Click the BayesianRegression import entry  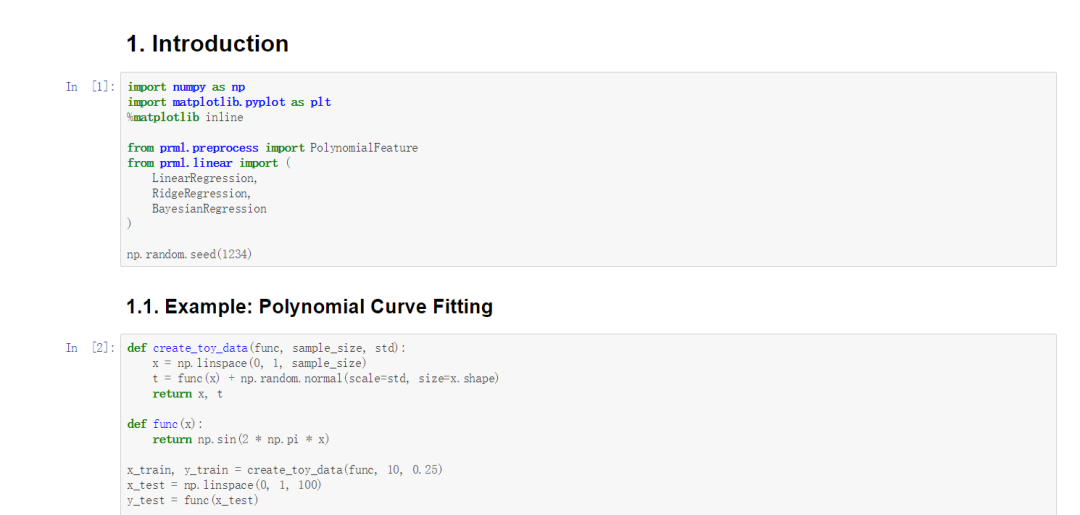(209, 209)
